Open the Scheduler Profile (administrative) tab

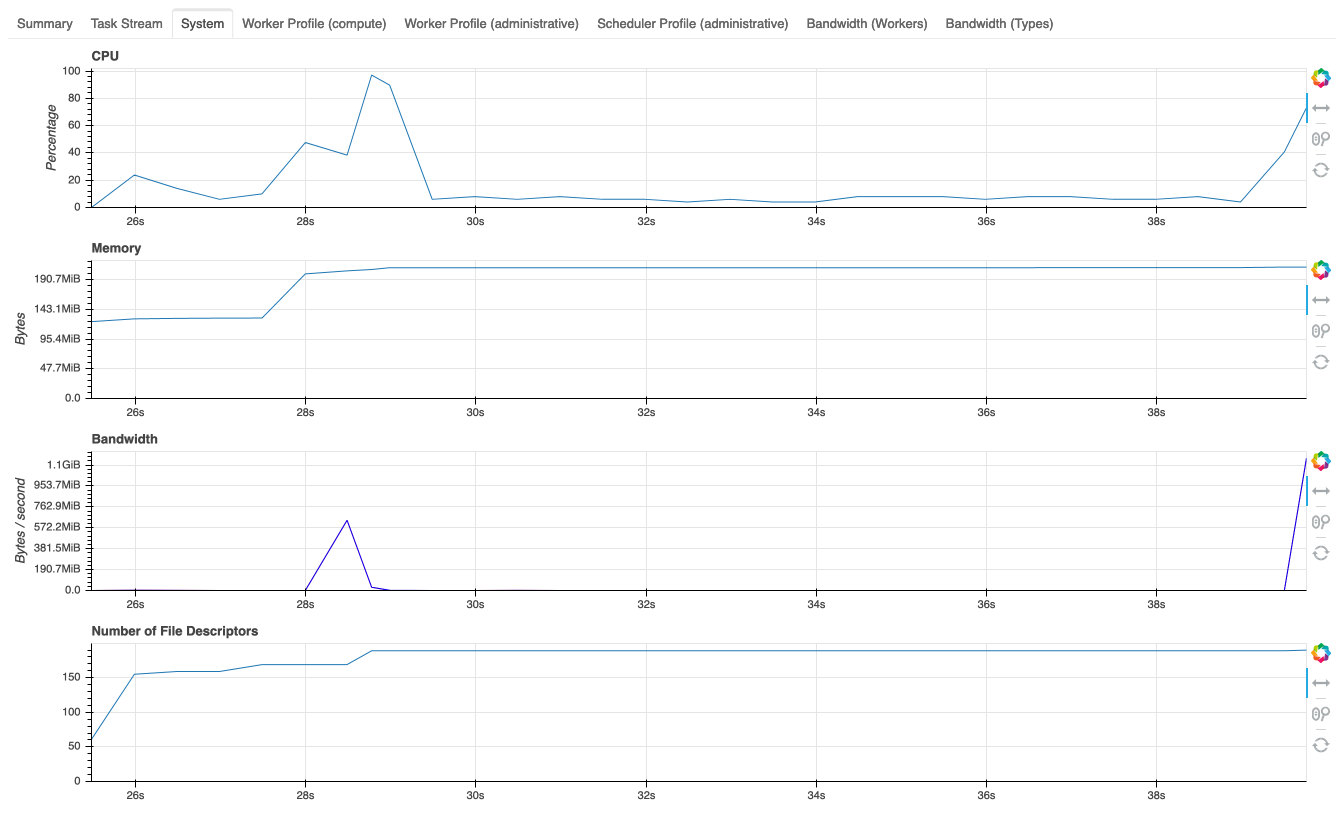click(692, 23)
